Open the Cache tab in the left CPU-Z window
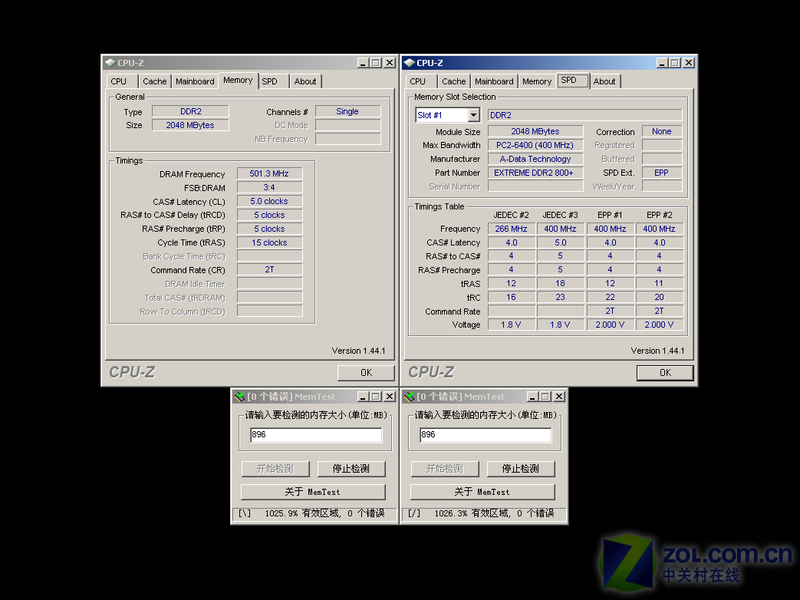Screen dimensions: 800x600 tap(155, 81)
